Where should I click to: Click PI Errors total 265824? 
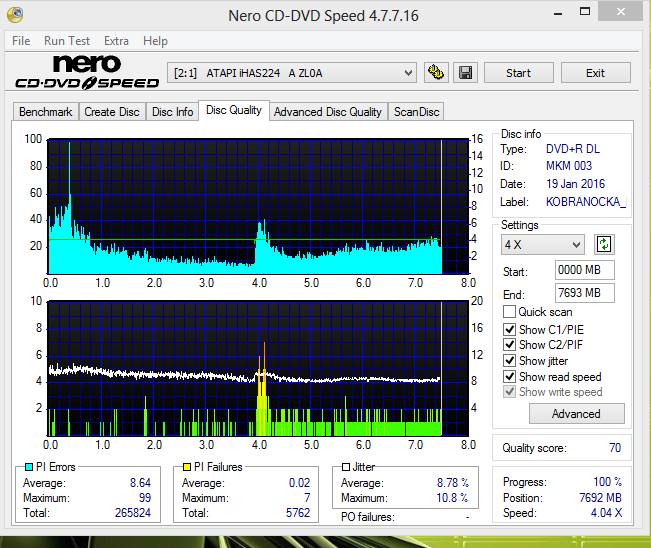coord(133,513)
